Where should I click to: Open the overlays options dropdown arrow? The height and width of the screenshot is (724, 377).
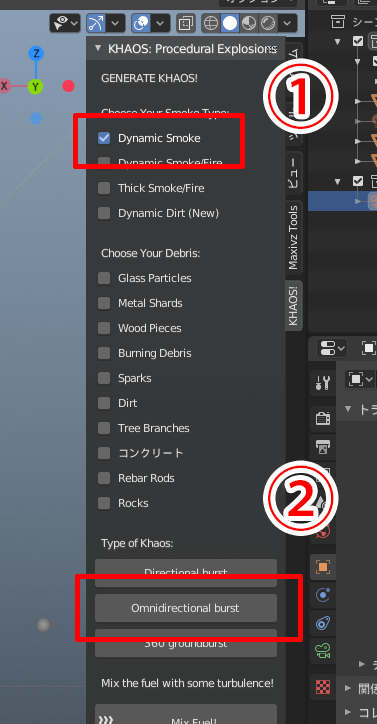pos(160,22)
